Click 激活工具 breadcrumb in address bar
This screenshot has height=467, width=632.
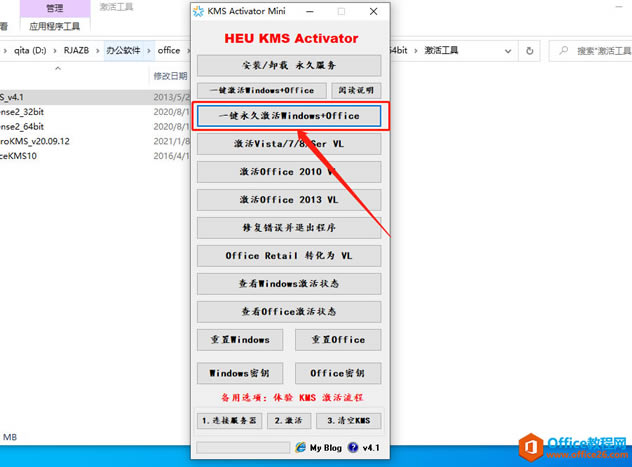(441, 50)
